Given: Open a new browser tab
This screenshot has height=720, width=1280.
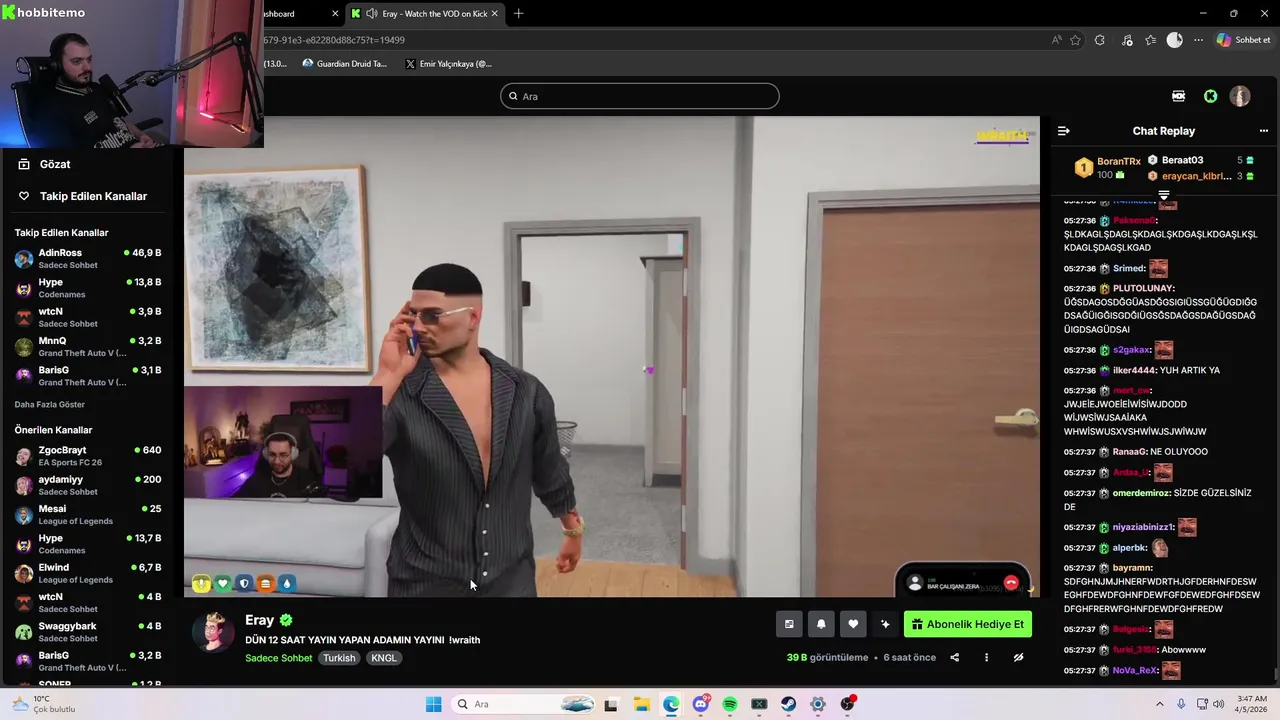Looking at the screenshot, I should pyautogui.click(x=518, y=14).
